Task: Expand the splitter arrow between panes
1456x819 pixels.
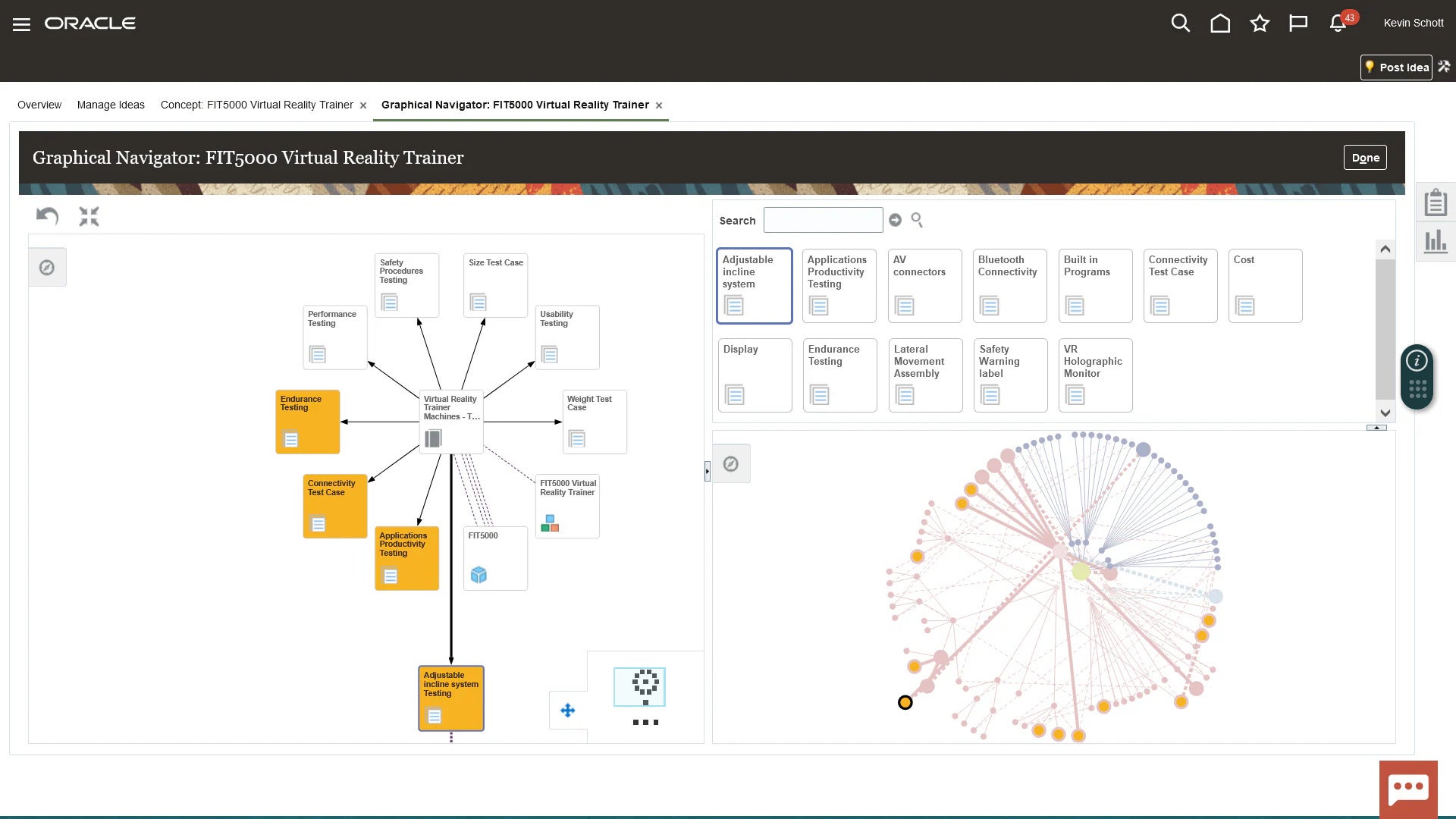Action: coord(707,471)
